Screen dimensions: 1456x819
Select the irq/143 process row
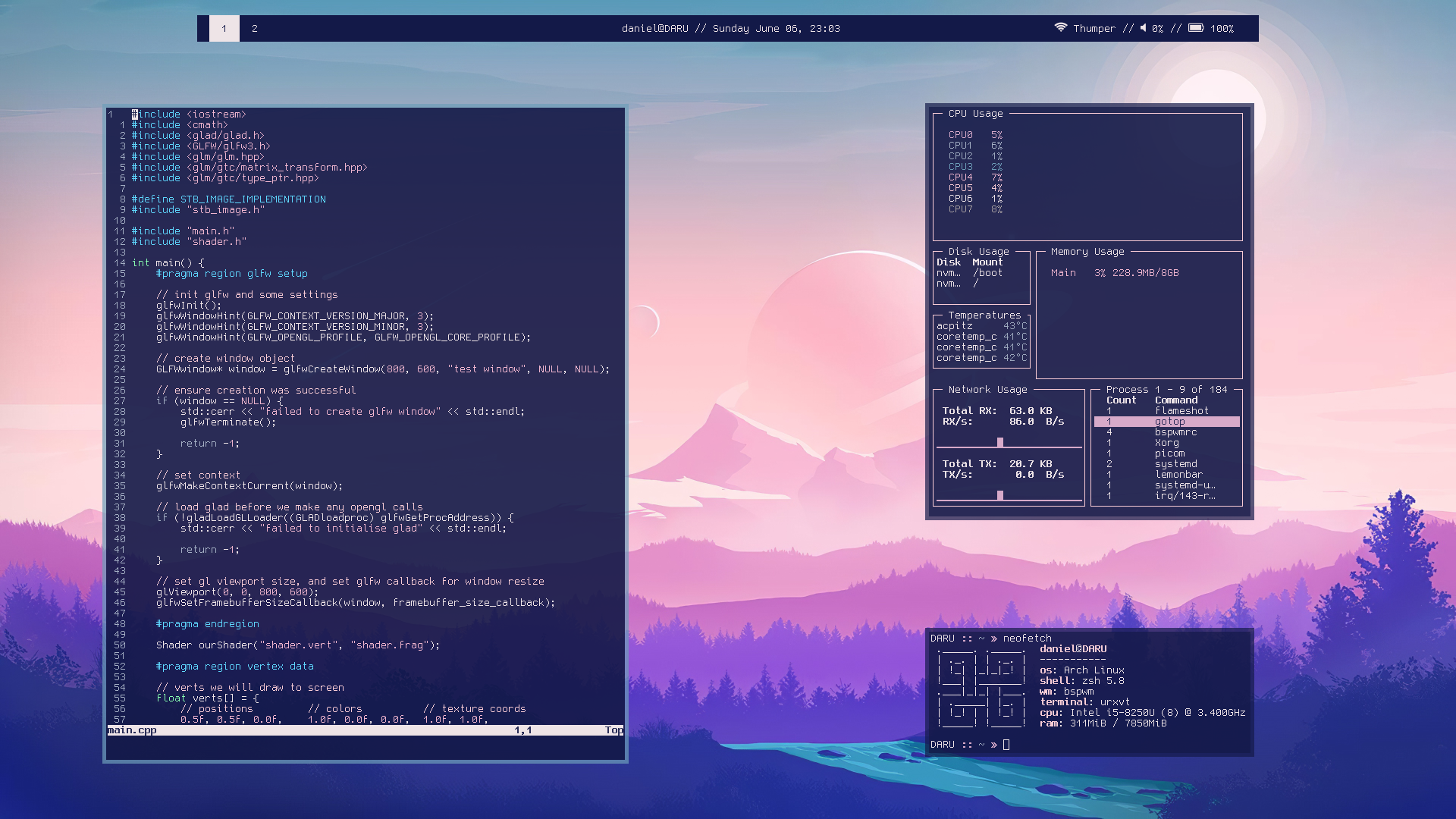pyautogui.click(x=1166, y=496)
